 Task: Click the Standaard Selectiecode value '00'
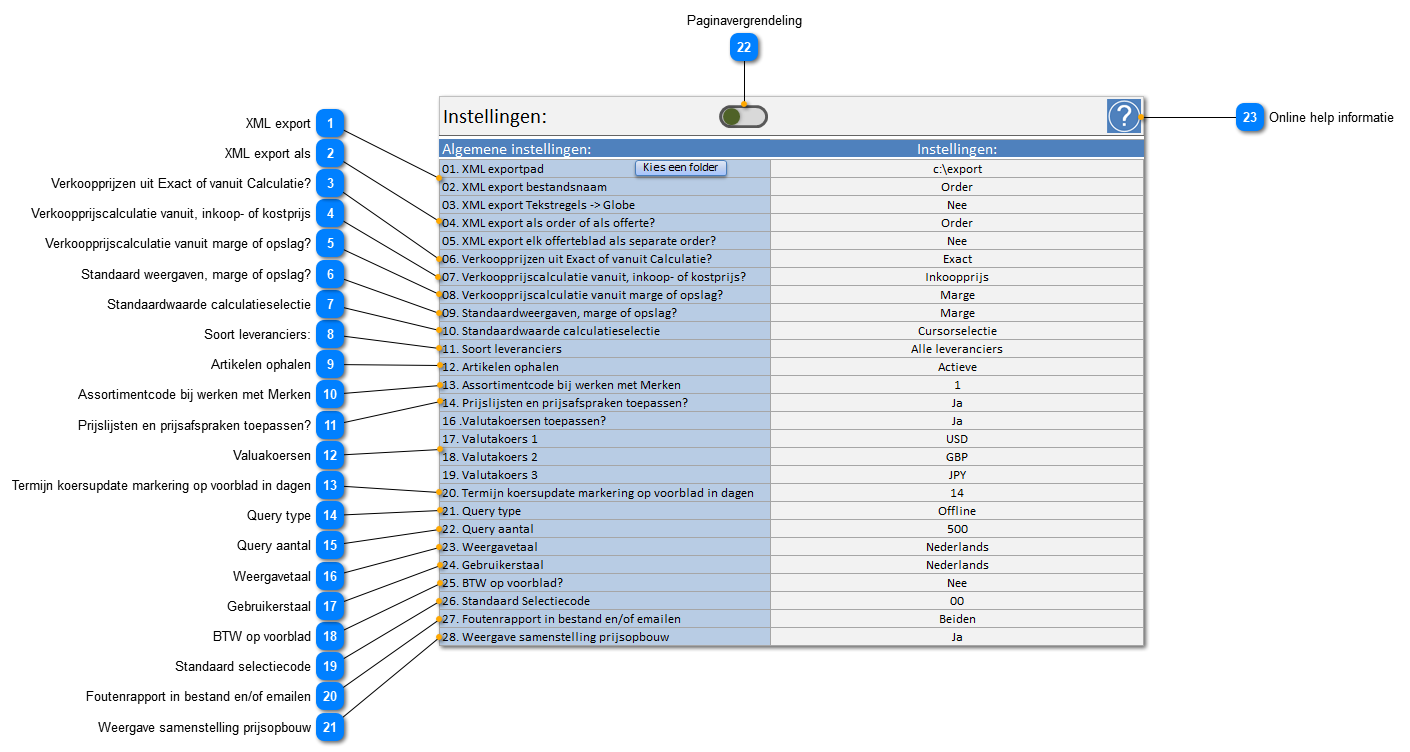point(957,601)
